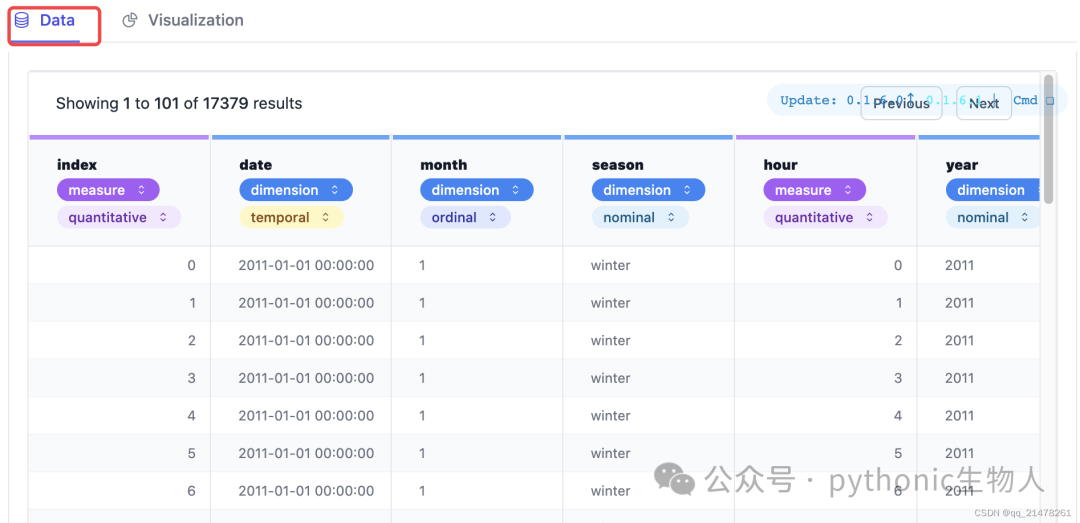Click the database icon beside Data
The height and width of the screenshot is (523, 1080).
[22, 21]
